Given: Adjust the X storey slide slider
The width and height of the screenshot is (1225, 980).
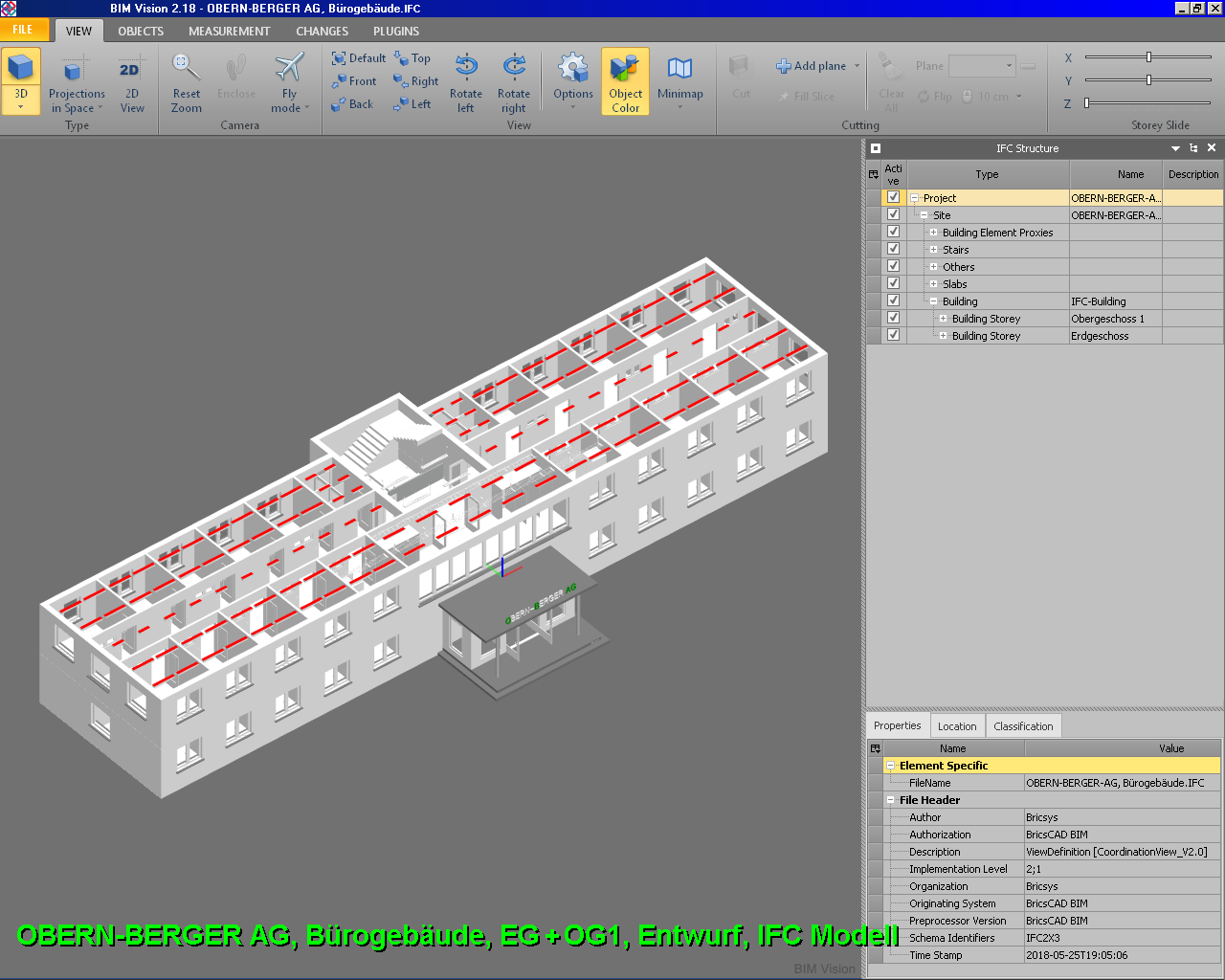Looking at the screenshot, I should (x=1148, y=57).
